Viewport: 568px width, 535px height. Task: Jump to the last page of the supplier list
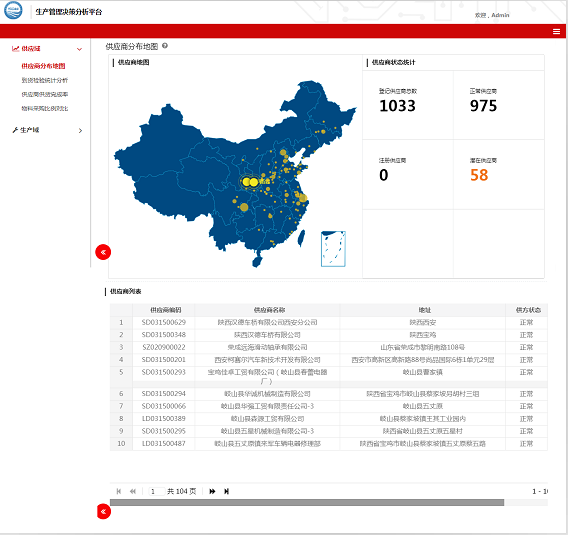(226, 491)
